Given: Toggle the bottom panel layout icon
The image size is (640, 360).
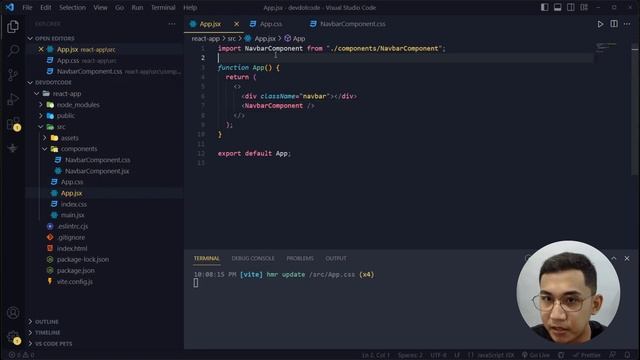Looking at the screenshot, I should [x=557, y=7].
